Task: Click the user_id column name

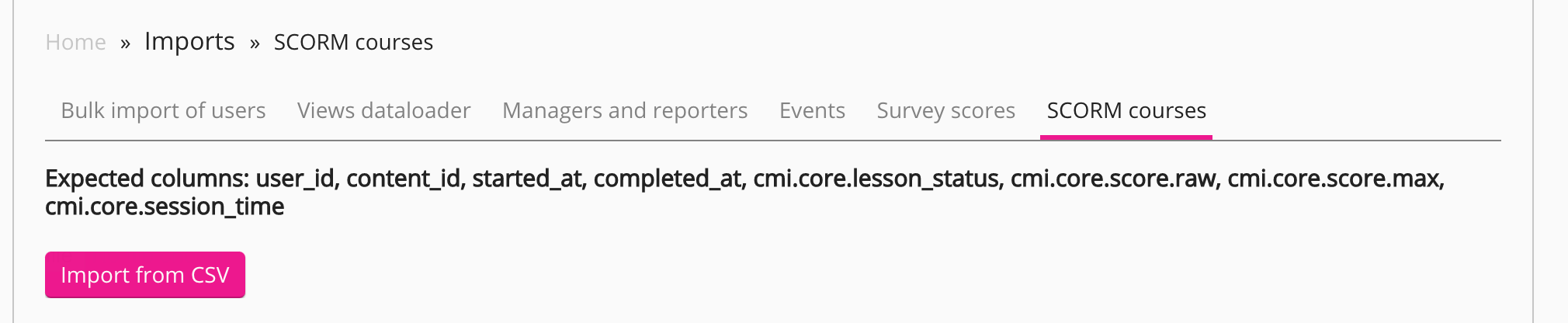Action: (x=296, y=179)
